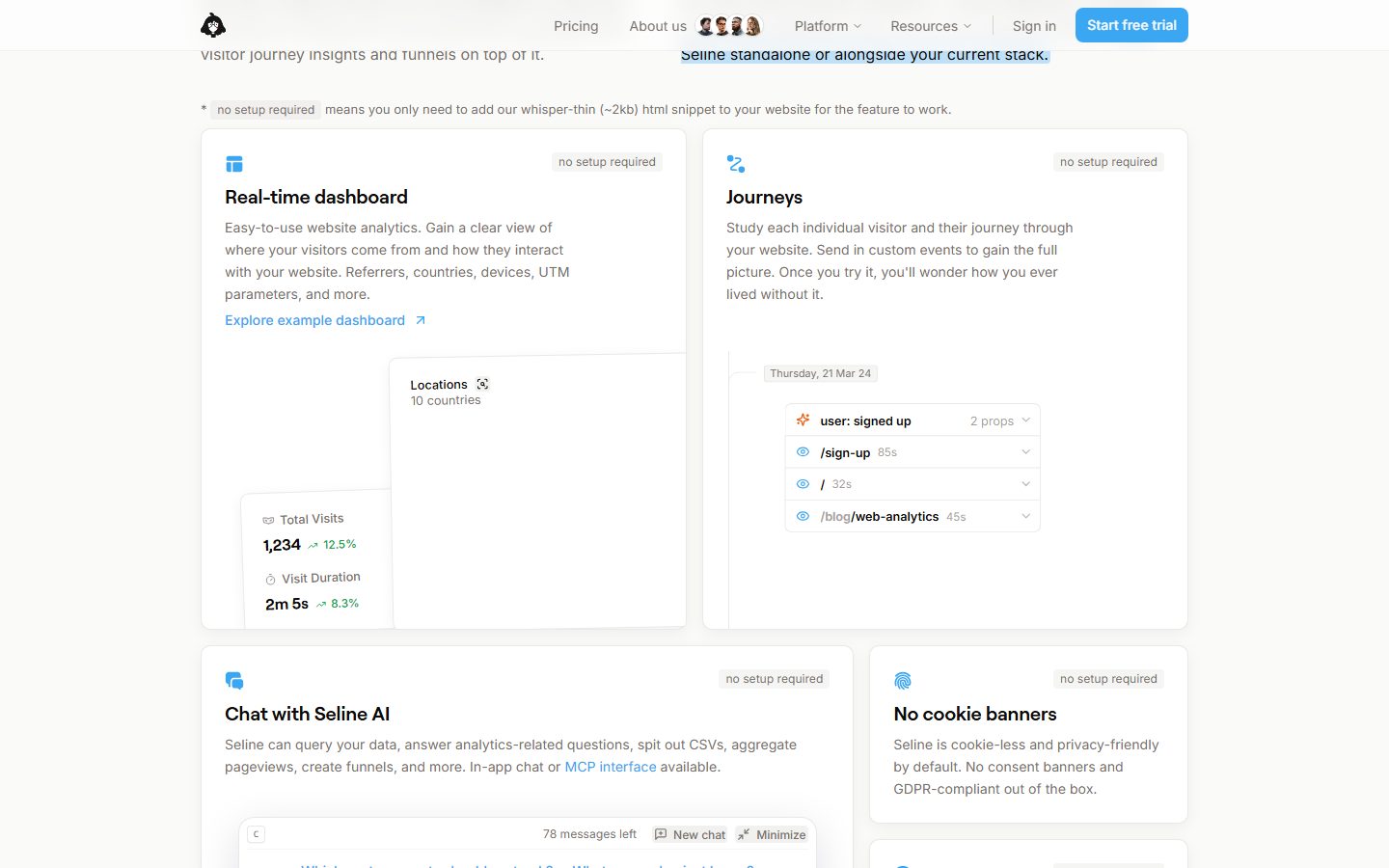Open the Explore example dashboard link
Screen dimensions: 1389x868
[x=325, y=320]
